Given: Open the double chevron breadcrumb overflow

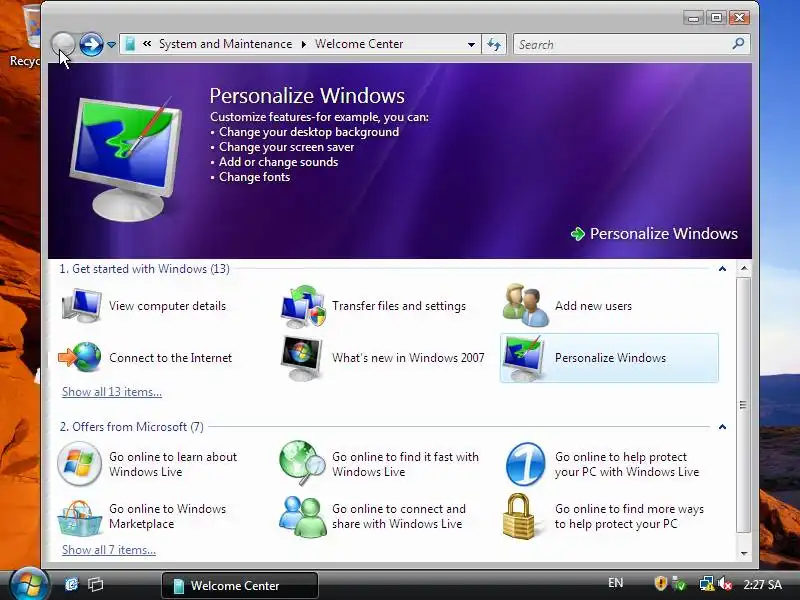Looking at the screenshot, I should pyautogui.click(x=147, y=44).
